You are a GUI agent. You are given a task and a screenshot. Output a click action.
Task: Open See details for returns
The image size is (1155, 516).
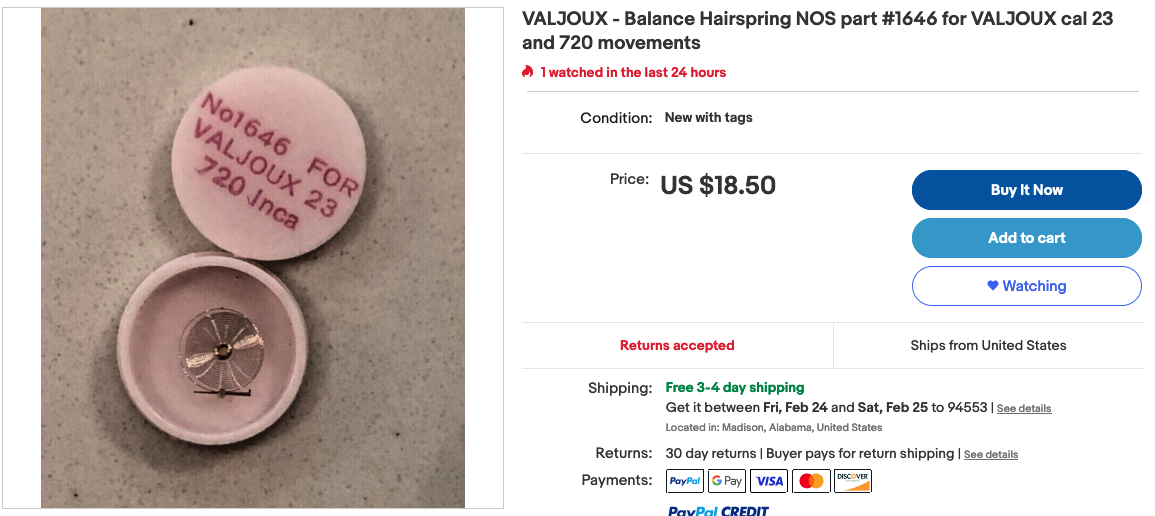tap(991, 454)
